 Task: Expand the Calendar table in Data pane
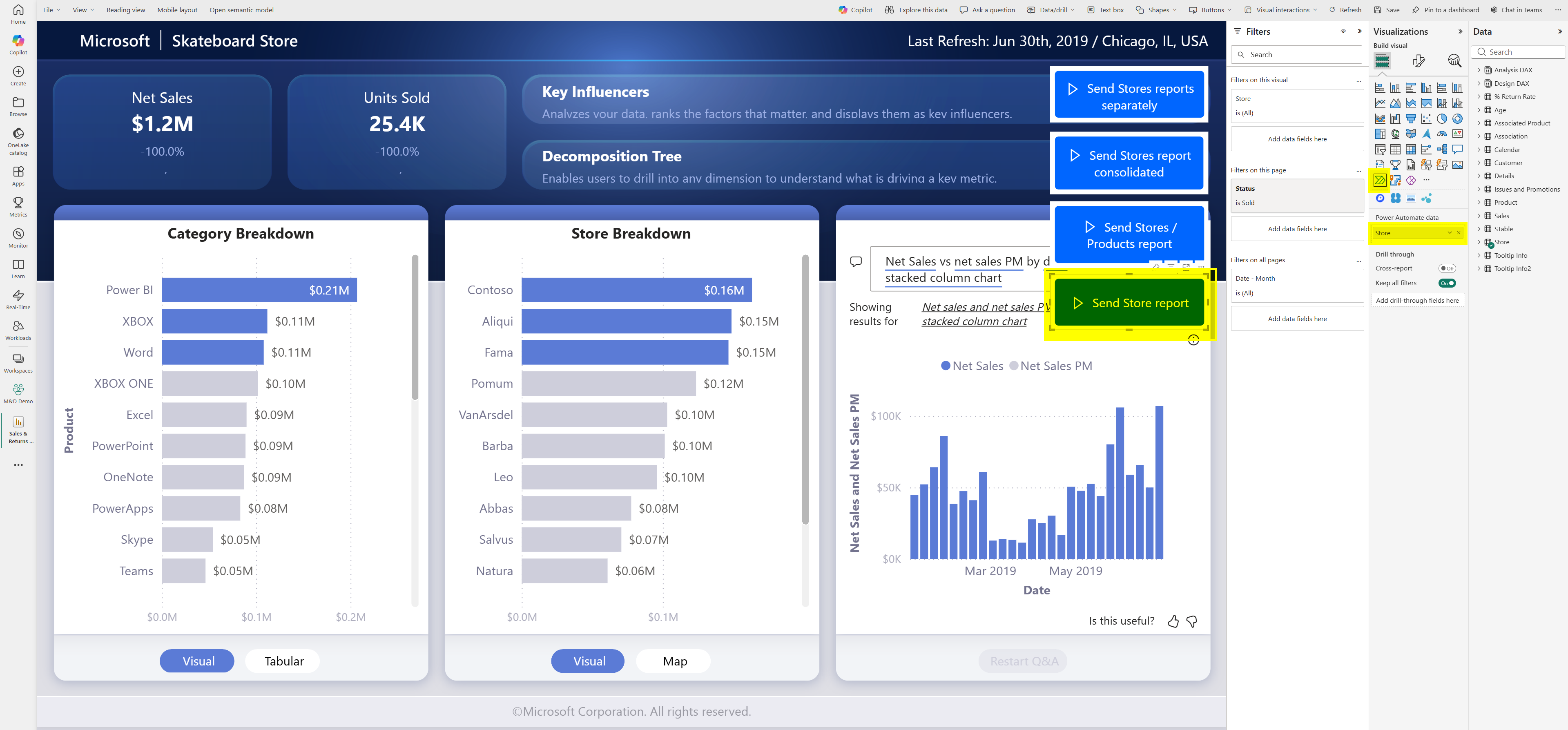(1479, 150)
